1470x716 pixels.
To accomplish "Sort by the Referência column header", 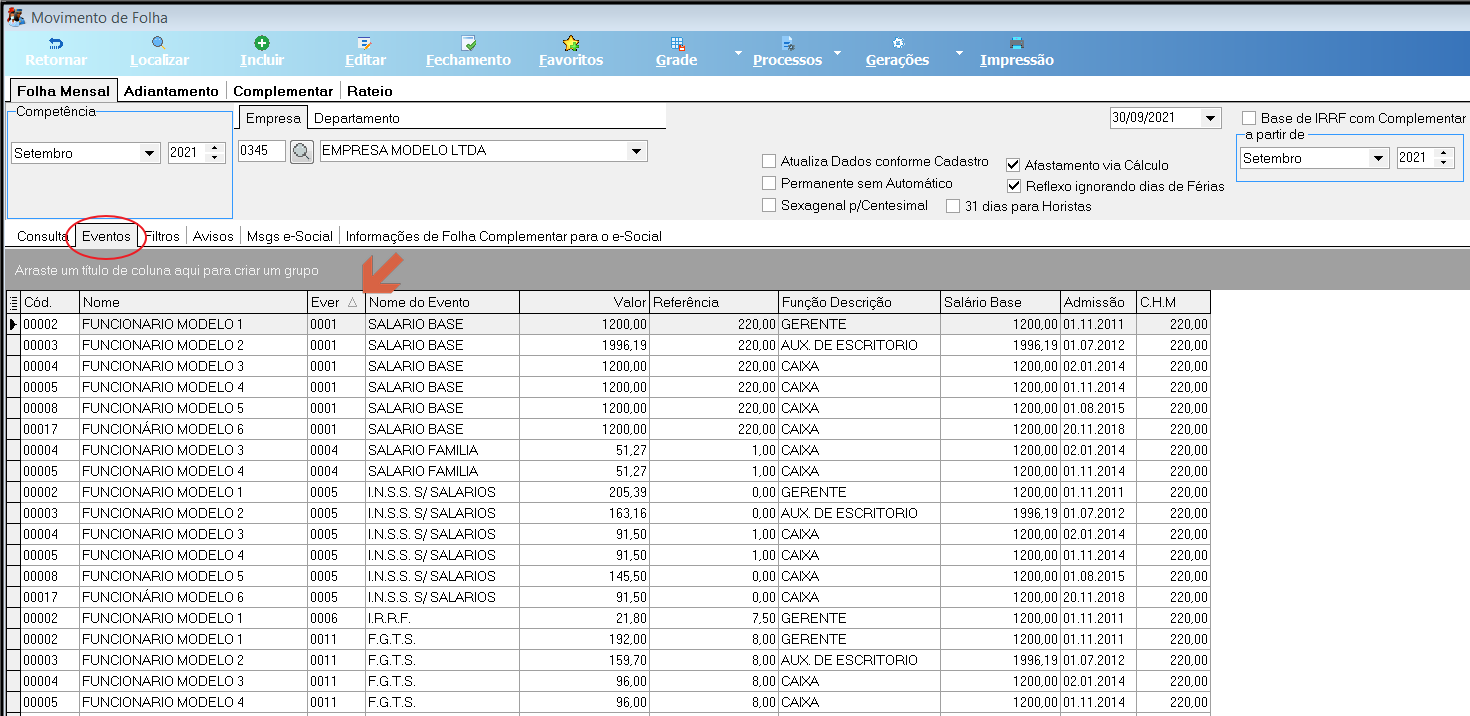I will [x=714, y=302].
